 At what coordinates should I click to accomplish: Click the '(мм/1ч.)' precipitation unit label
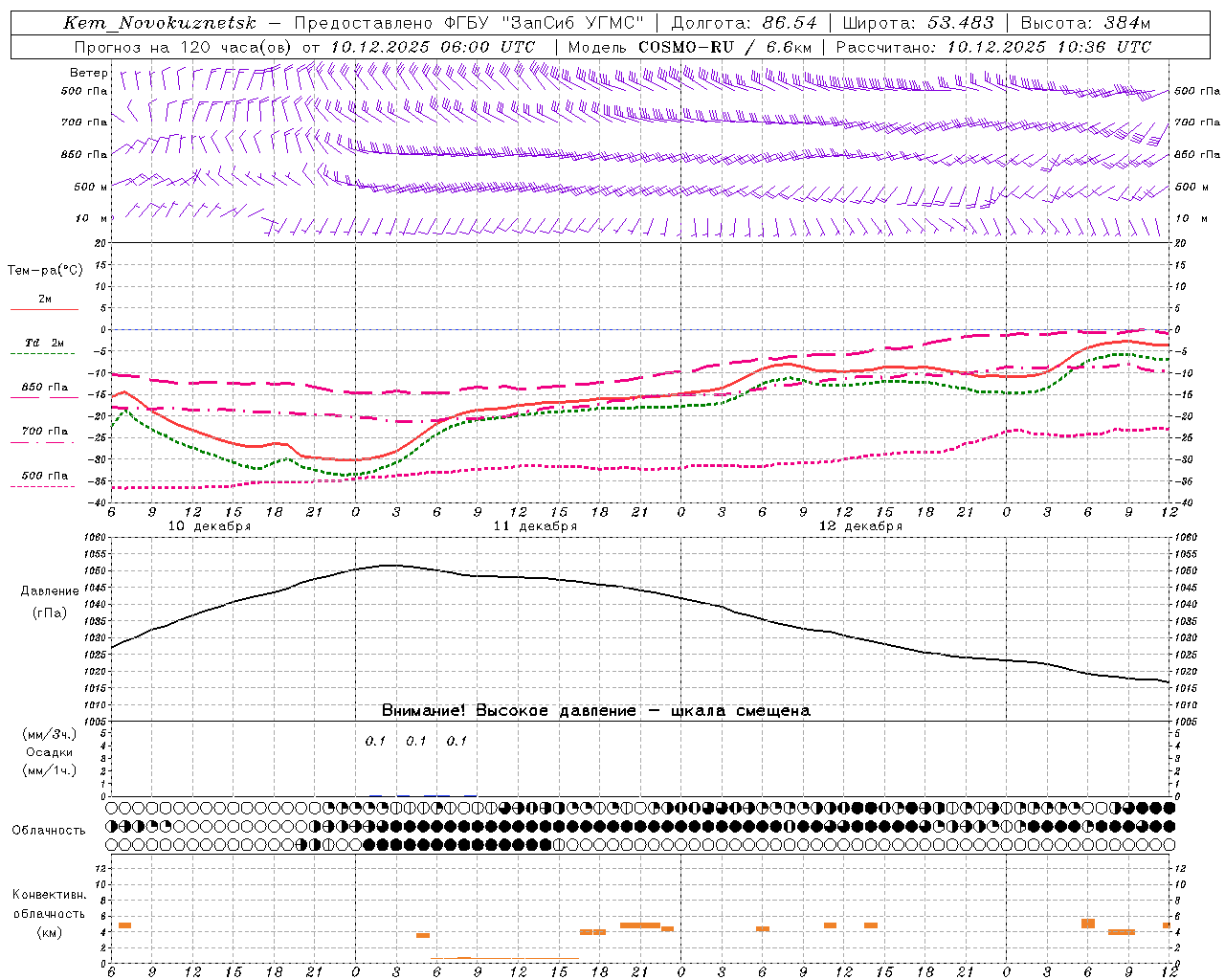(50, 770)
